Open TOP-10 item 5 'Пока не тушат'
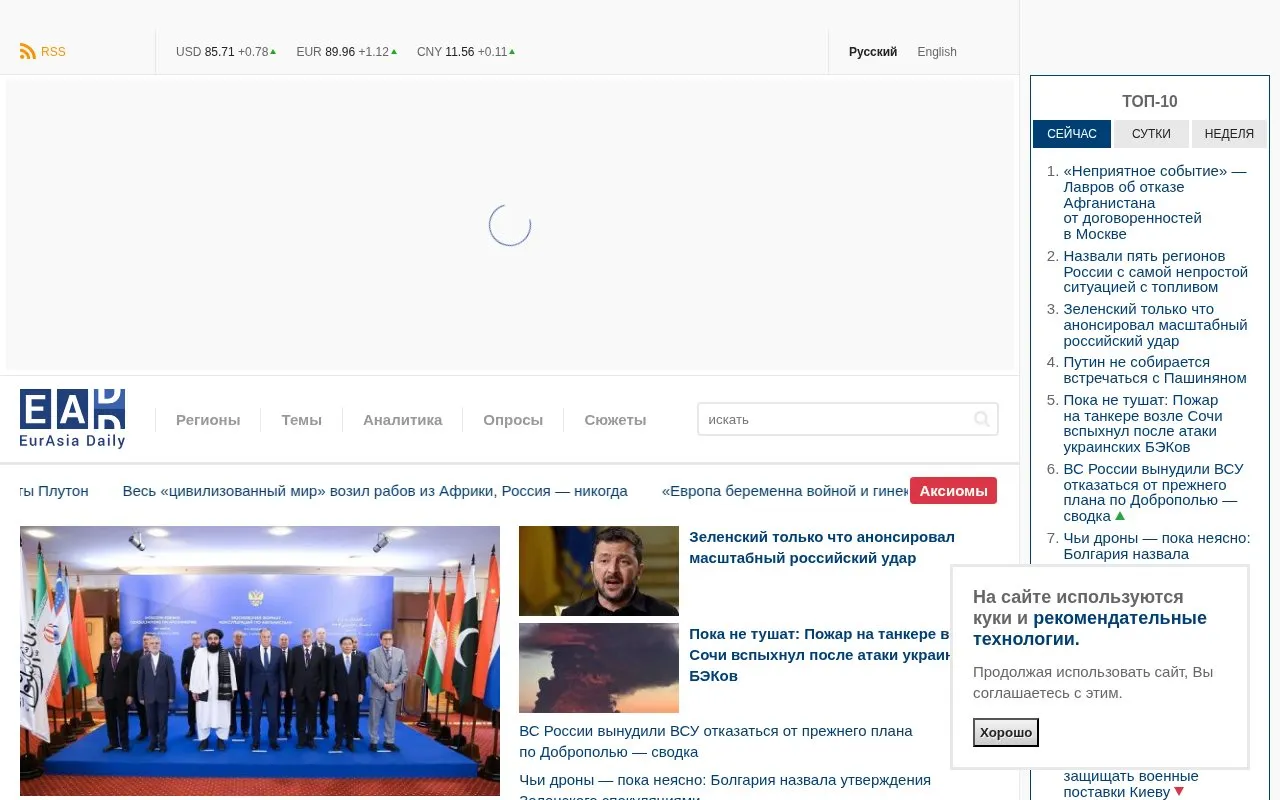 [1143, 423]
